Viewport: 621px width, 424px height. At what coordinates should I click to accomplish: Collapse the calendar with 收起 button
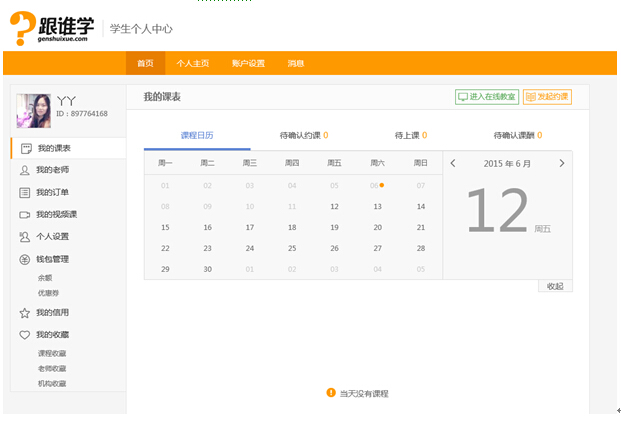[x=555, y=286]
